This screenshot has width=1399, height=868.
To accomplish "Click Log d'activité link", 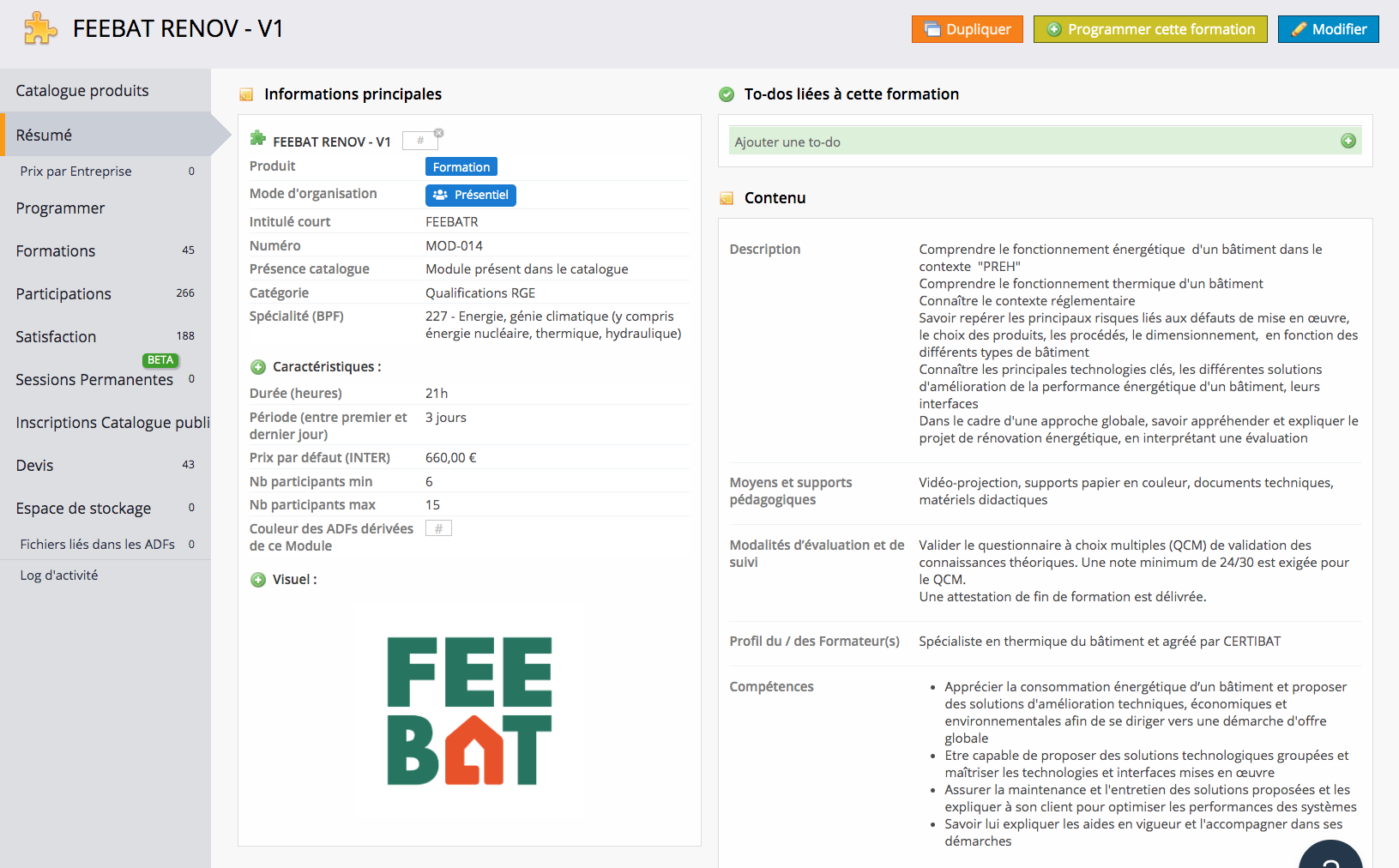I will click(x=59, y=576).
